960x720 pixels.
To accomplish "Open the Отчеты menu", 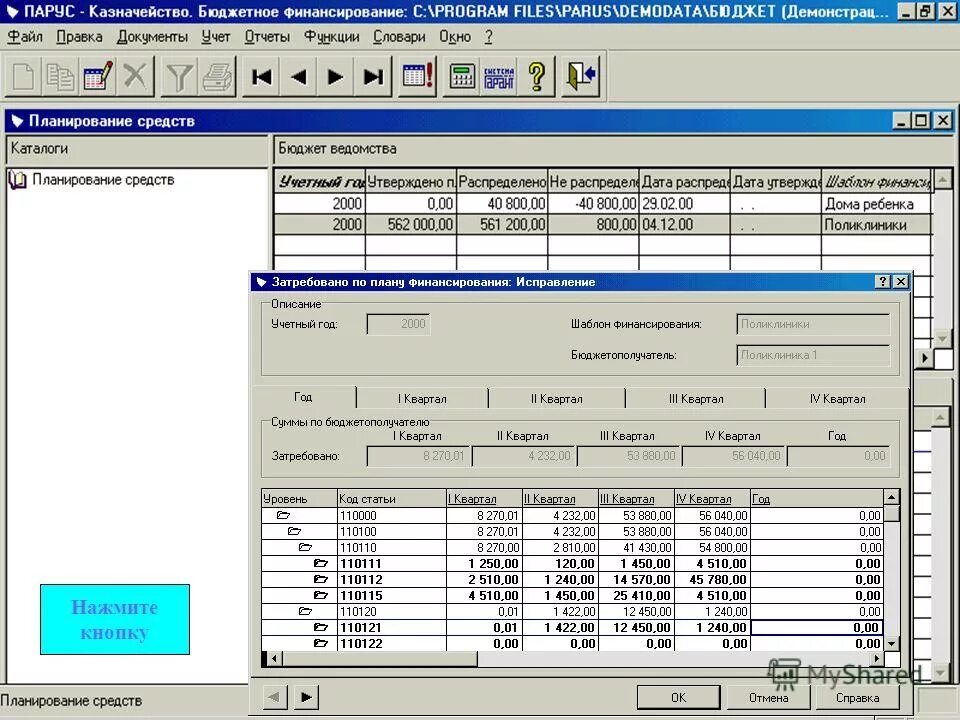I will (267, 37).
